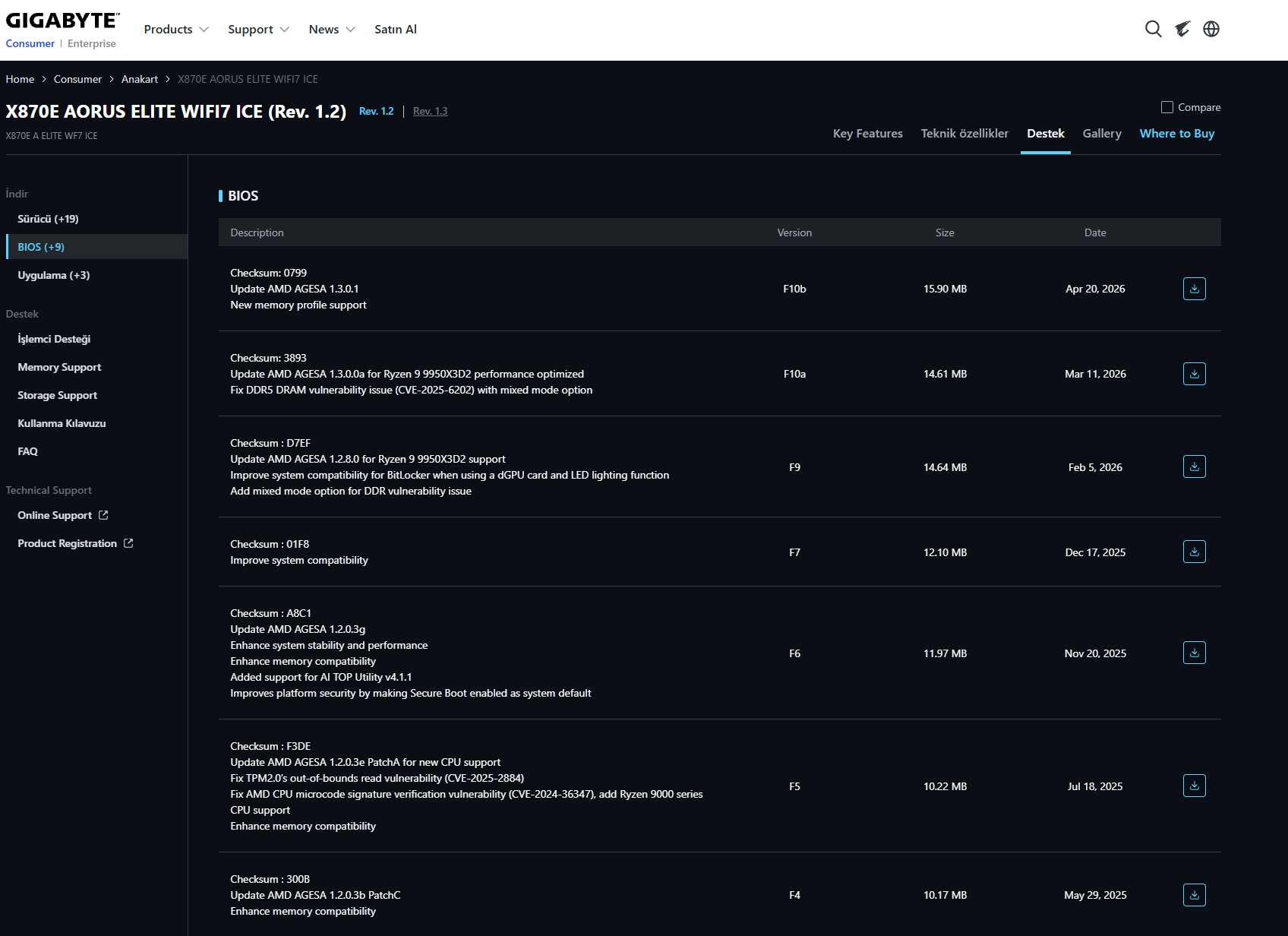Select the F10b version cell
1288x936 pixels.
(794, 289)
